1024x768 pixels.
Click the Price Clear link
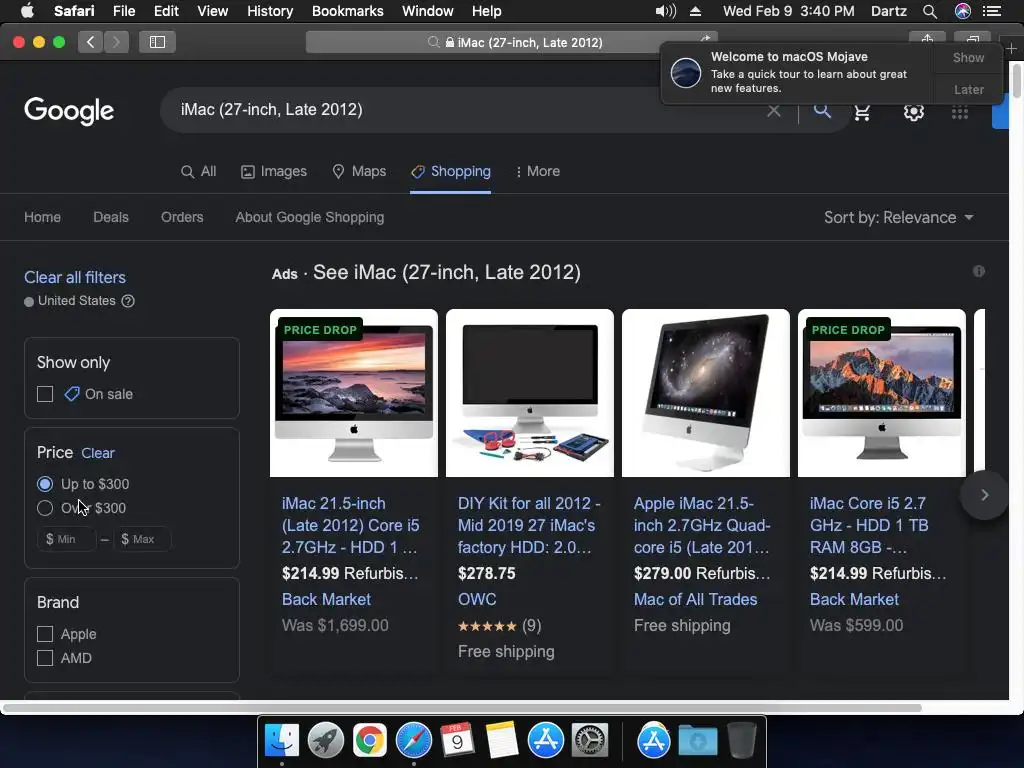[98, 453]
